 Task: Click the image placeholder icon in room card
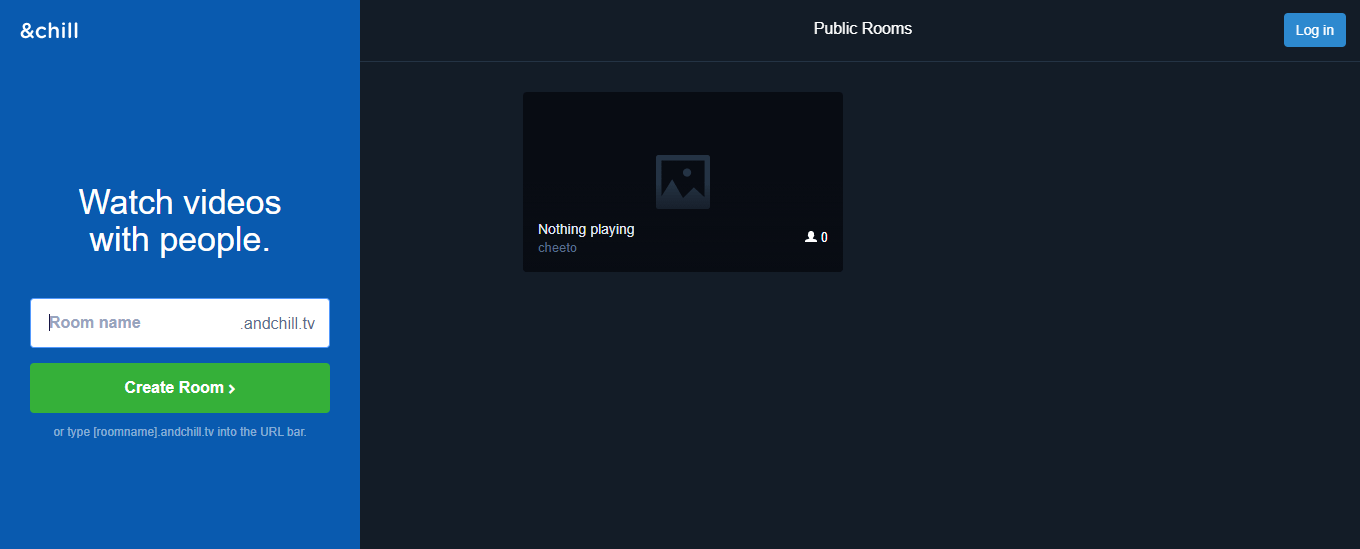pyautogui.click(x=683, y=182)
